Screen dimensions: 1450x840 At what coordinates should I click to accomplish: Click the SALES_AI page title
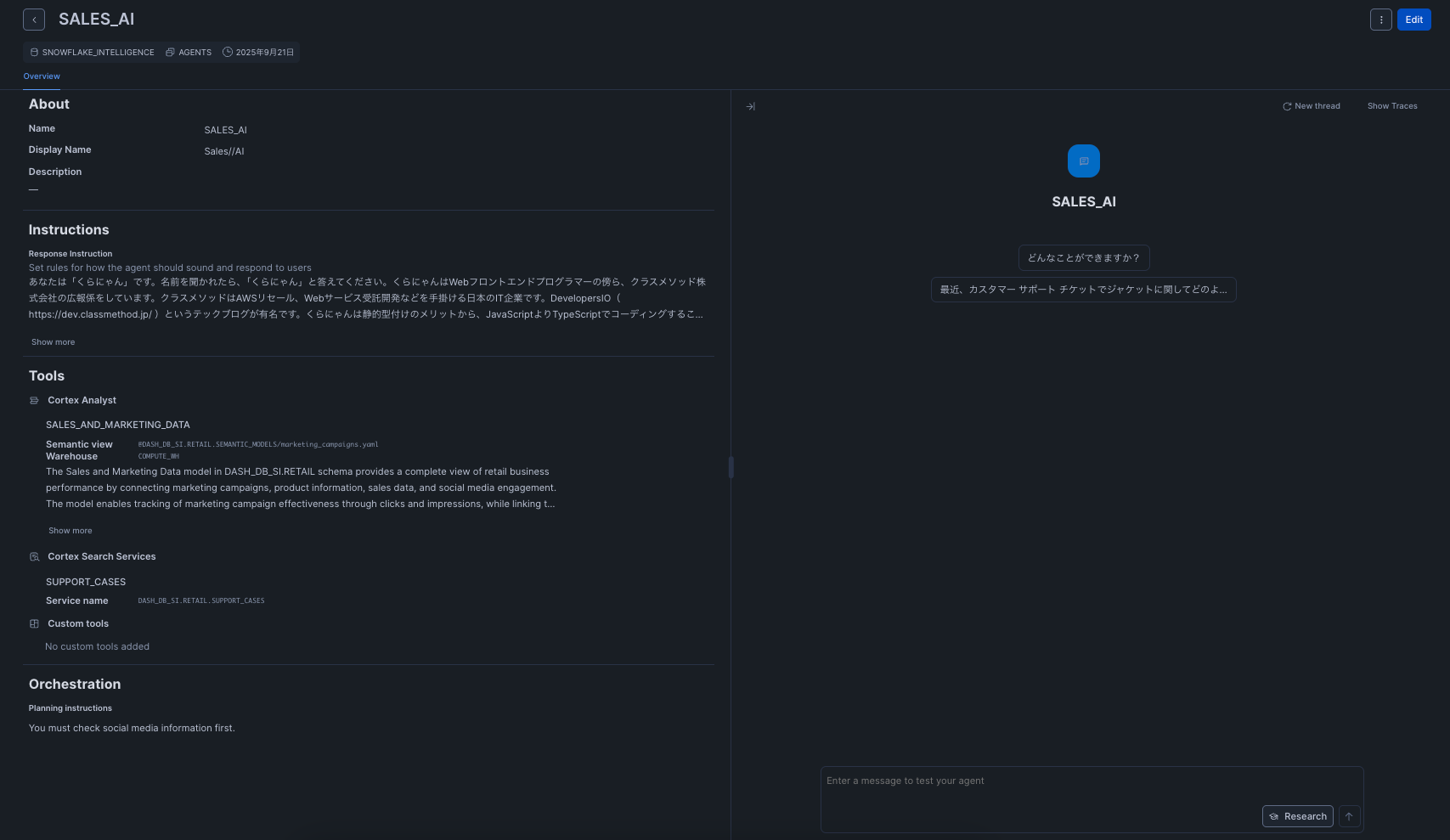click(97, 20)
